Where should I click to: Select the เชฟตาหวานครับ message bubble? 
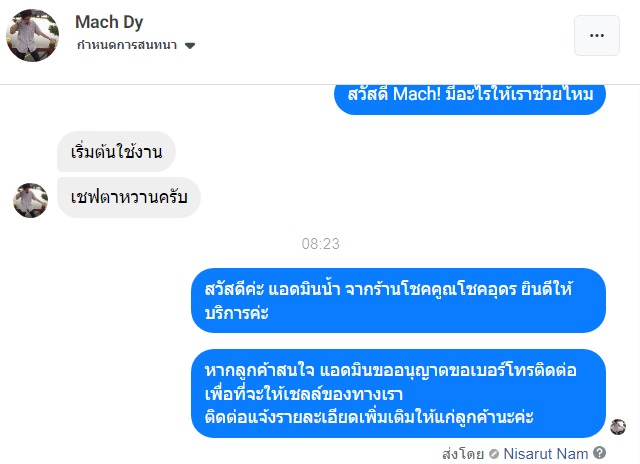click(129, 197)
